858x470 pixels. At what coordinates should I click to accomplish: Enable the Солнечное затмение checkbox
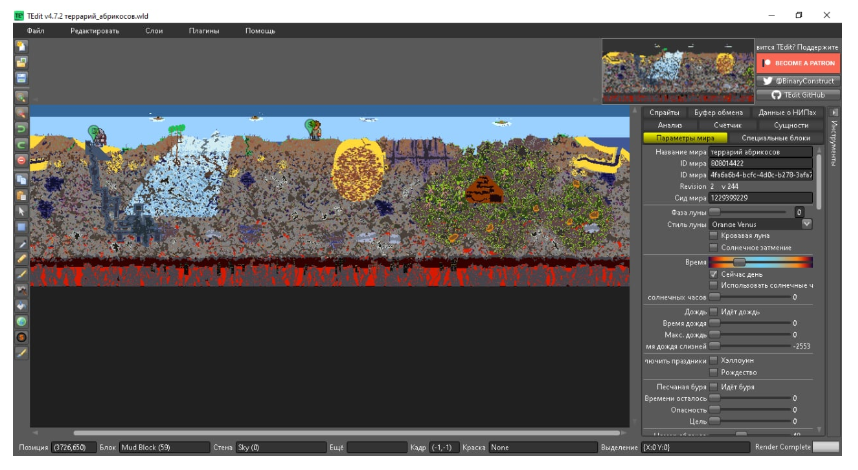714,248
